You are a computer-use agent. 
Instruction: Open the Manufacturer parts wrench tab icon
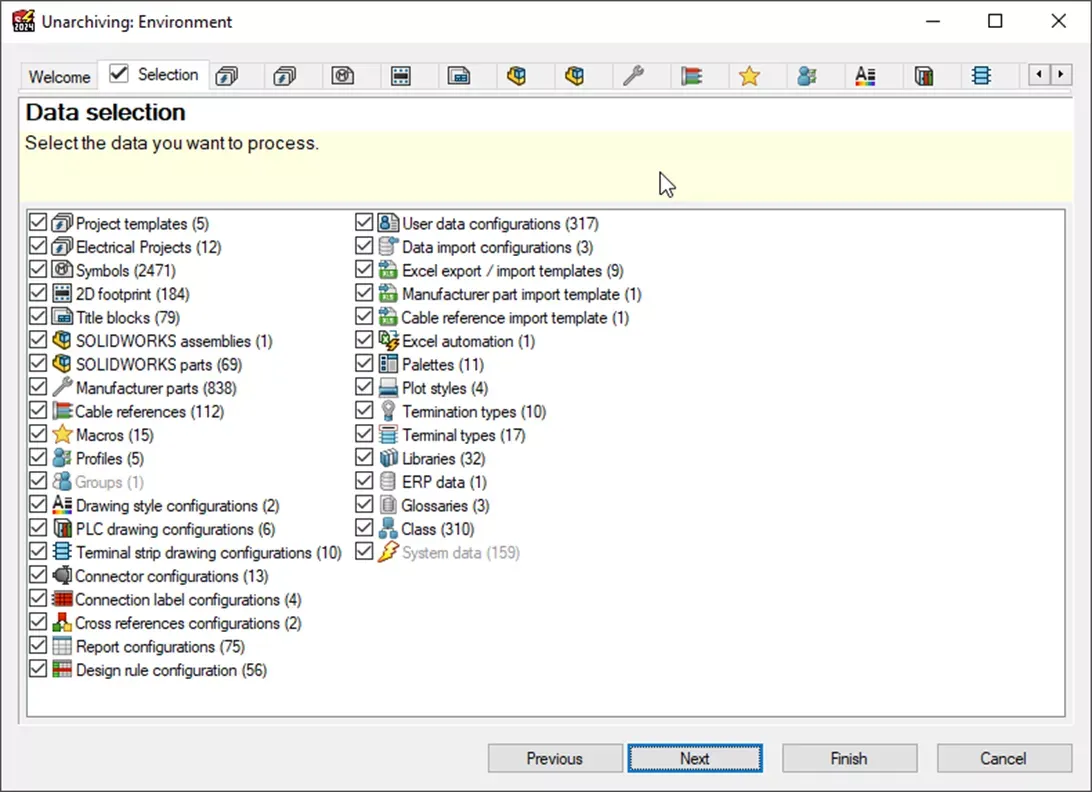pos(633,75)
